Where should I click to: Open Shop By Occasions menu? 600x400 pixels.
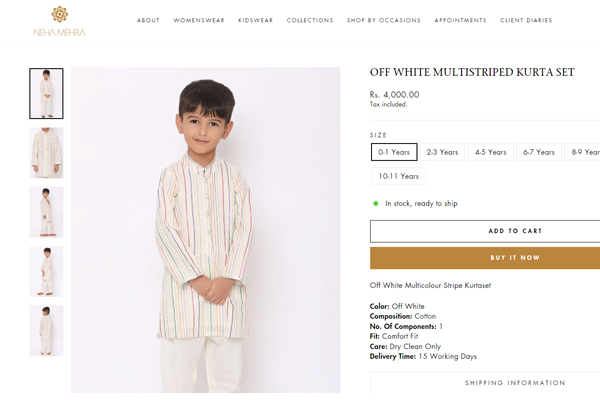(384, 20)
